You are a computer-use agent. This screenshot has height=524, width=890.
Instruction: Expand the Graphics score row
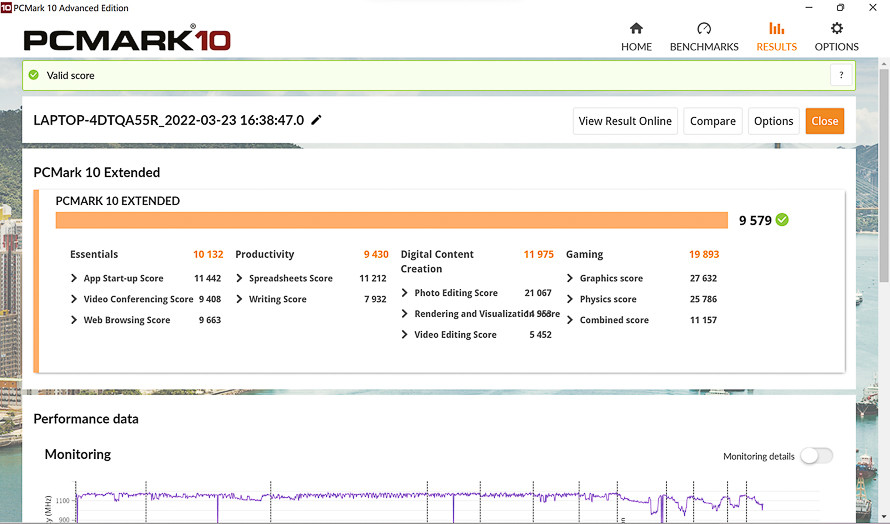point(570,278)
